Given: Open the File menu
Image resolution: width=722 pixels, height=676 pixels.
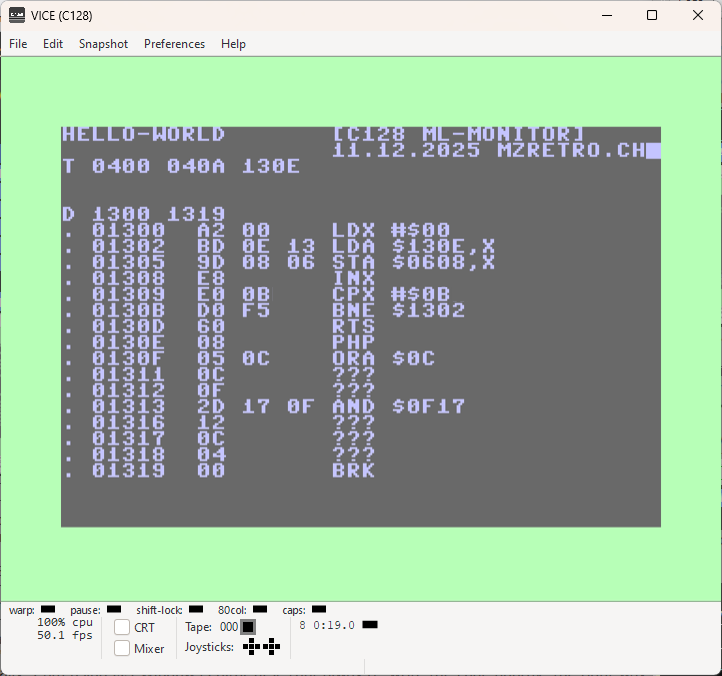Looking at the screenshot, I should [x=18, y=44].
